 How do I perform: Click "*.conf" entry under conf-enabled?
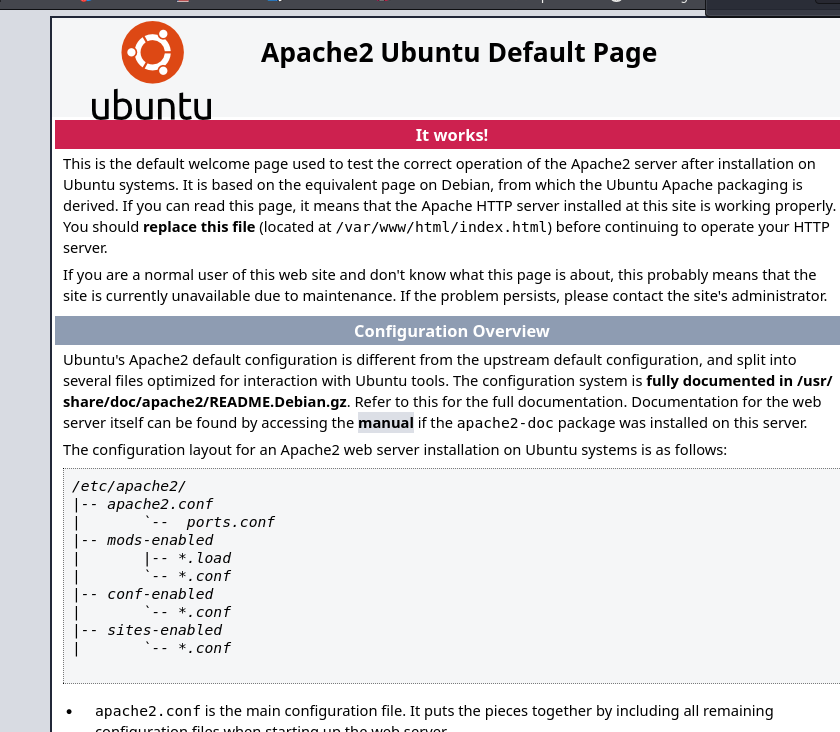click(204, 612)
